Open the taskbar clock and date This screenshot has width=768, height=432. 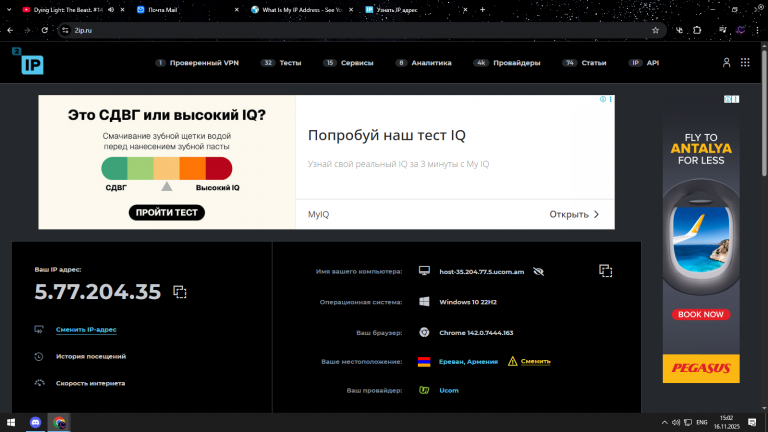726,422
